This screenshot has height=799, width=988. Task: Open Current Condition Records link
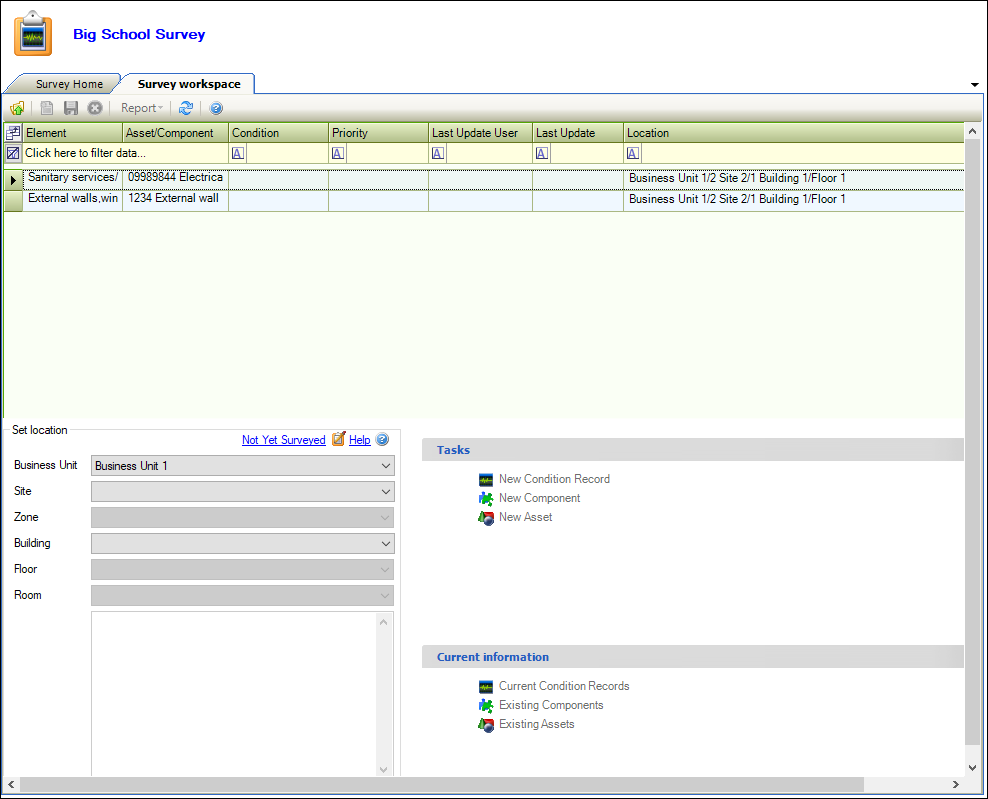pyautogui.click(x=564, y=686)
